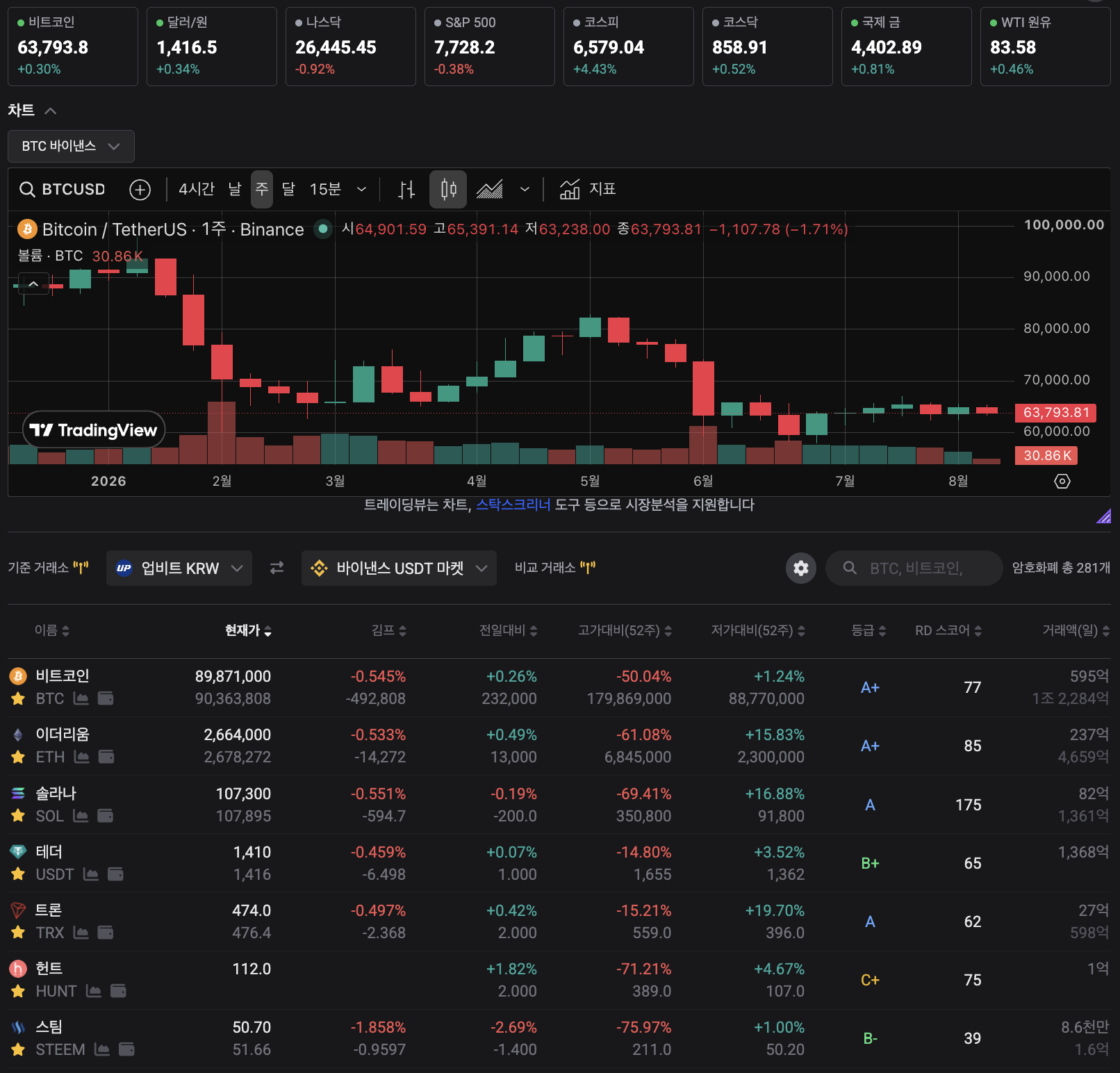Collapse the 차트 section

pyautogui.click(x=50, y=110)
